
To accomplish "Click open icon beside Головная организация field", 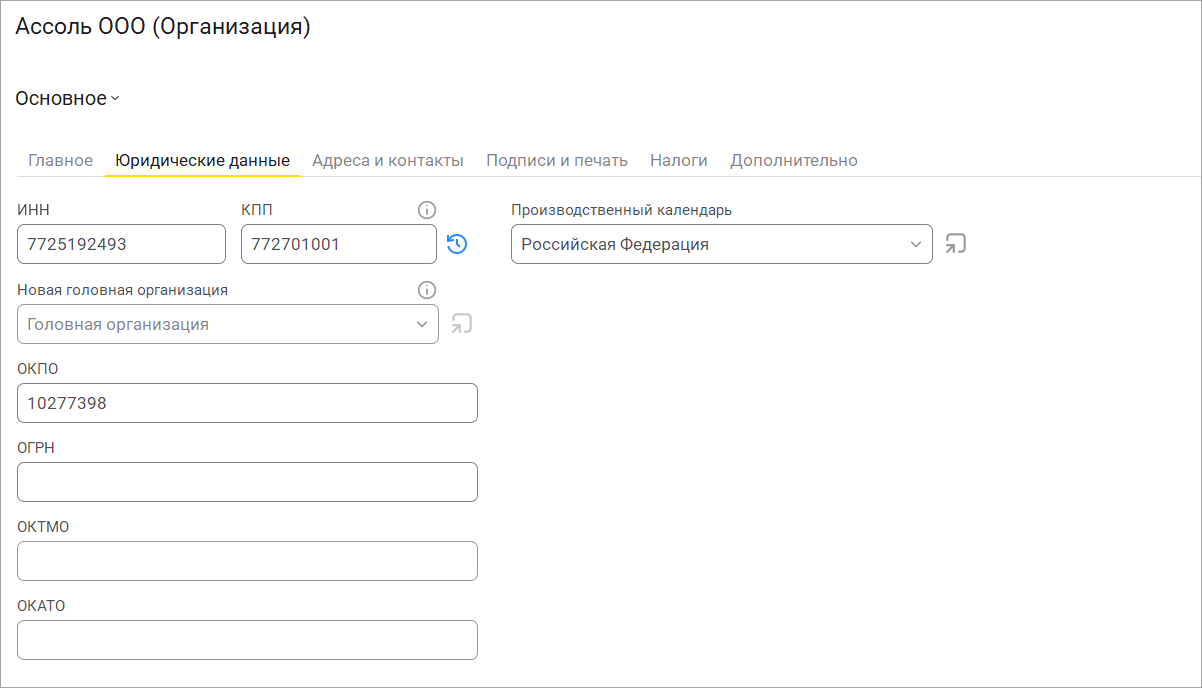I will pos(461,324).
